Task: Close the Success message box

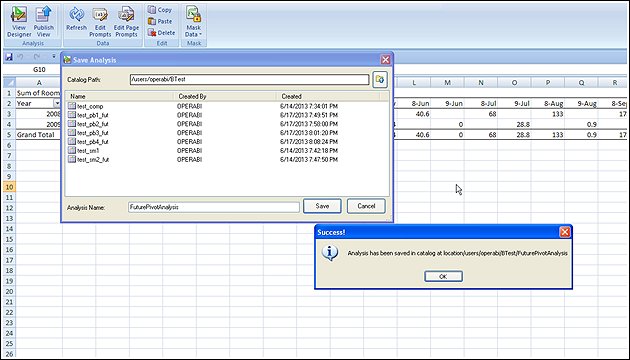Action: click(565, 232)
